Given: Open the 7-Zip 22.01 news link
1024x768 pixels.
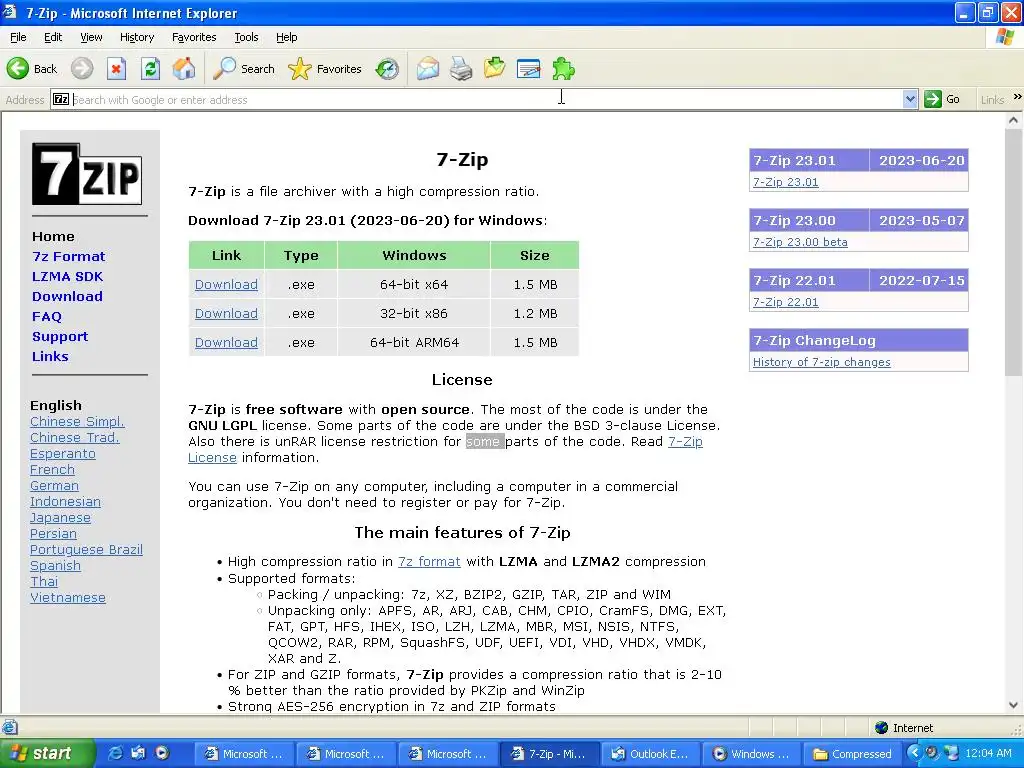Looking at the screenshot, I should pos(786,302).
